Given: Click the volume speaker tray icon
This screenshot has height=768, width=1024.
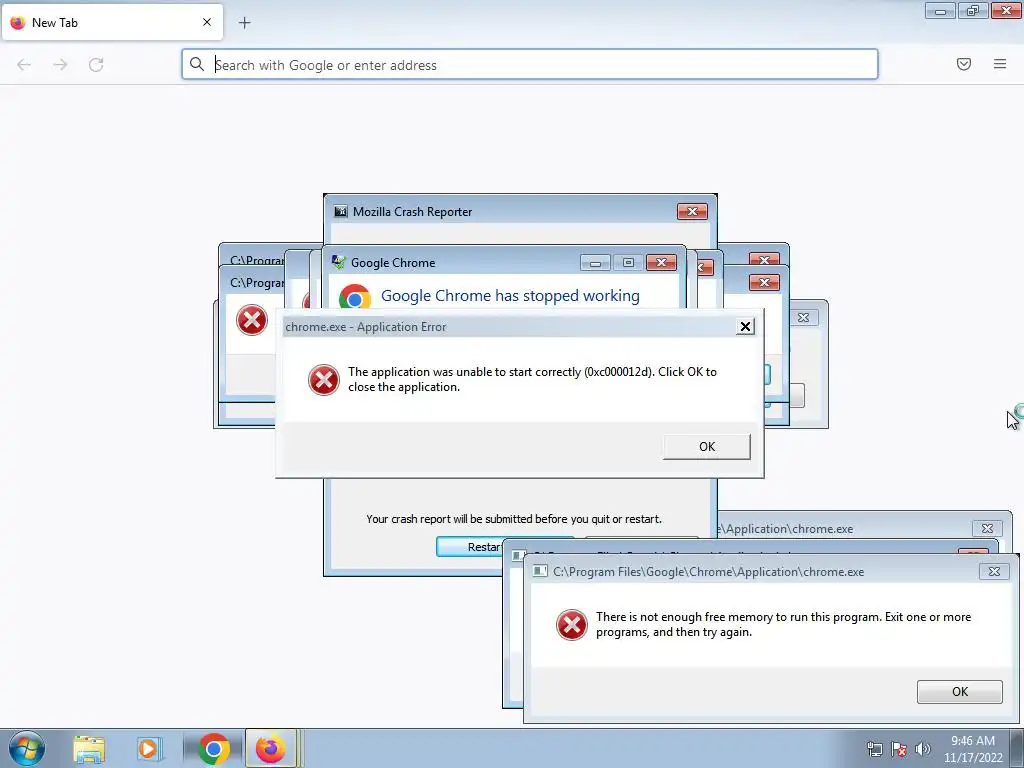Looking at the screenshot, I should [x=923, y=749].
